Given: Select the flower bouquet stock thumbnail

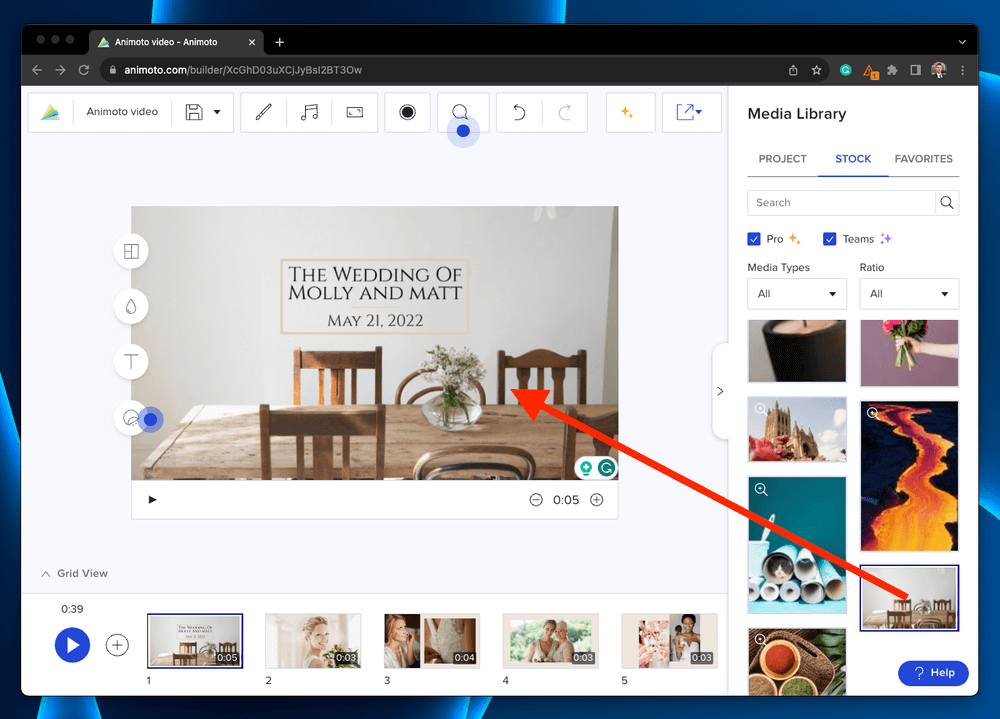Looking at the screenshot, I should point(909,353).
